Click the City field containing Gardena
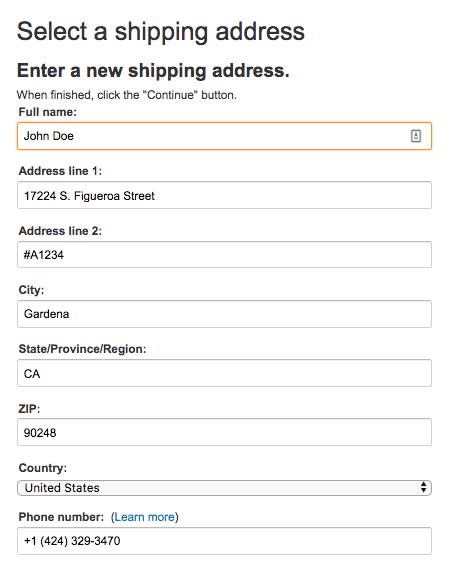This screenshot has height=566, width=454. (x=224, y=314)
